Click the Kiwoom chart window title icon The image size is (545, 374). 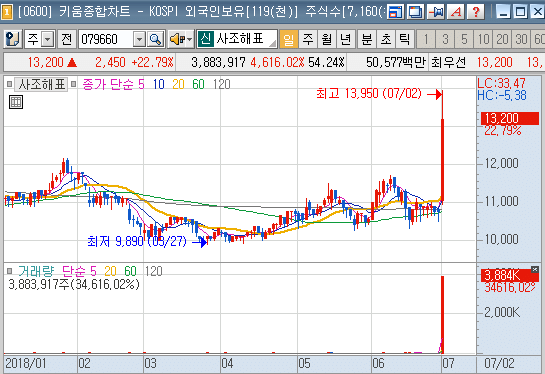(6, 12)
